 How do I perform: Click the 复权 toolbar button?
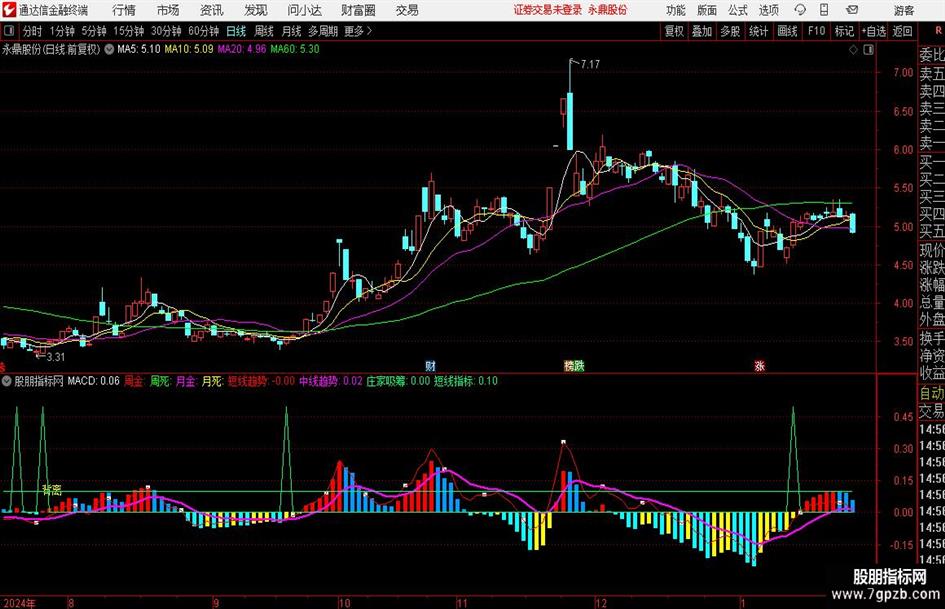coord(674,31)
